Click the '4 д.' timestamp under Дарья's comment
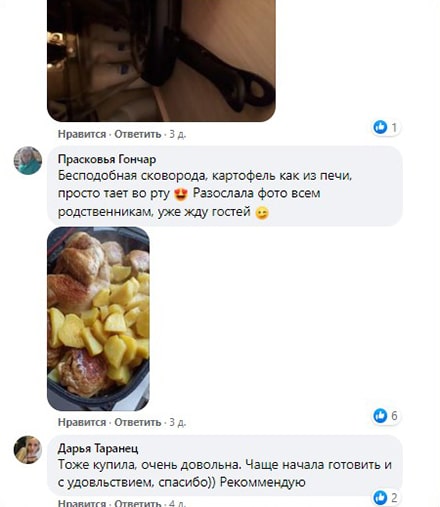Screen dimensions: 440x507 click(178, 503)
